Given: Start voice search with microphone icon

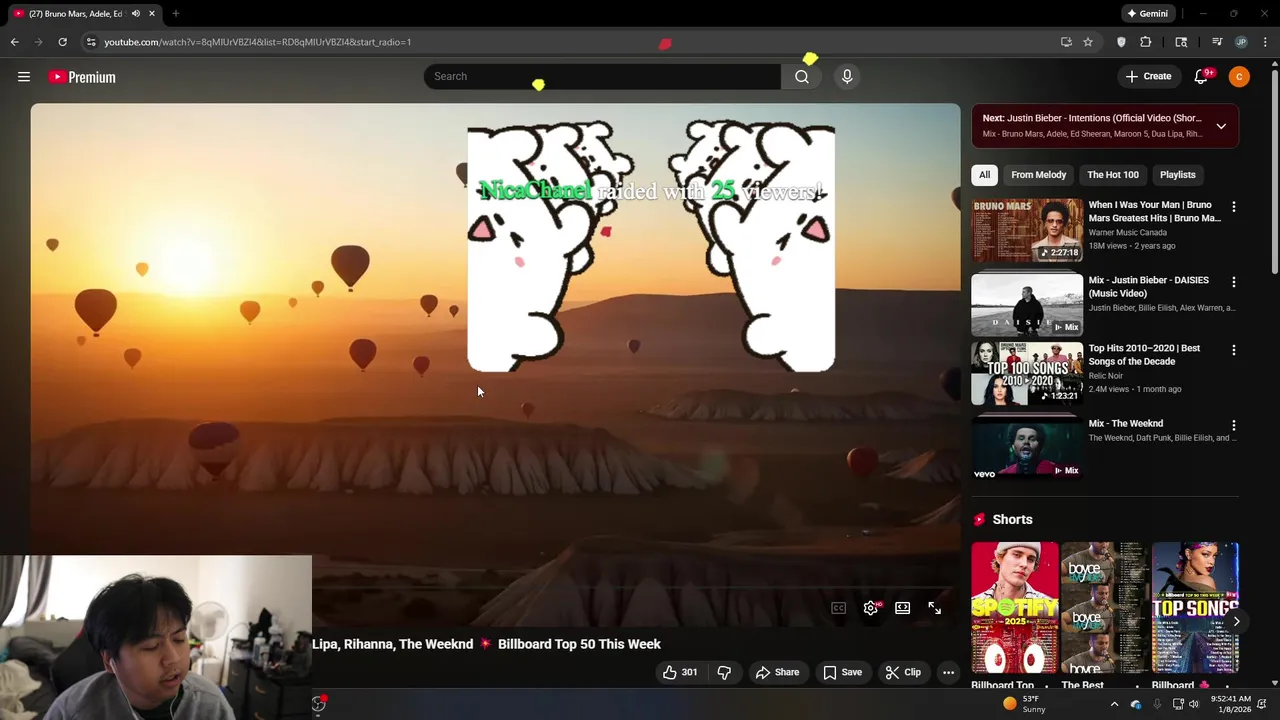Looking at the screenshot, I should (x=847, y=76).
